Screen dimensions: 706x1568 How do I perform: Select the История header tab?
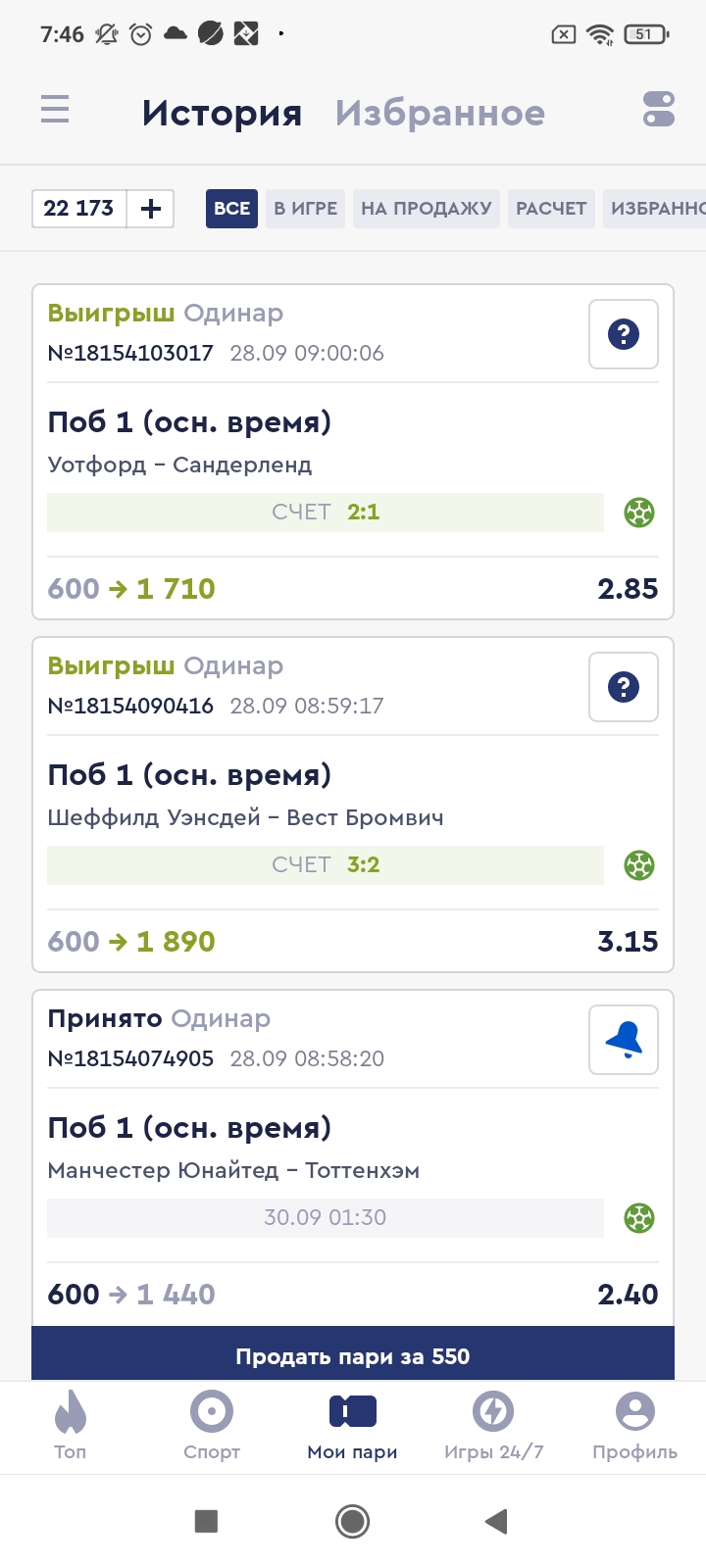coord(222,113)
